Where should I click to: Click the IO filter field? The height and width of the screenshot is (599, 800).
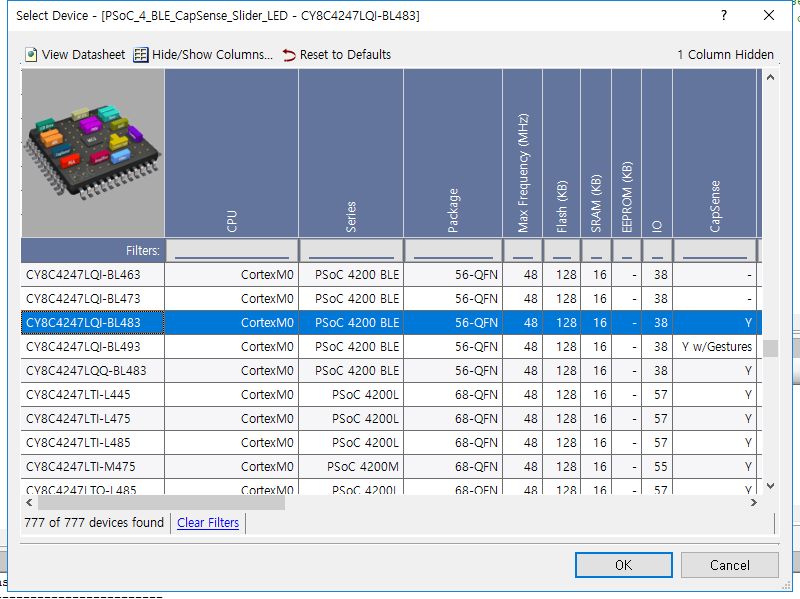pyautogui.click(x=657, y=251)
